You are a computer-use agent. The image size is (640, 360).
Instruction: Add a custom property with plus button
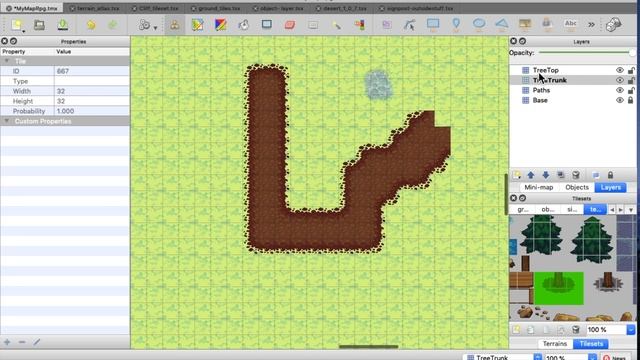click(x=7, y=342)
